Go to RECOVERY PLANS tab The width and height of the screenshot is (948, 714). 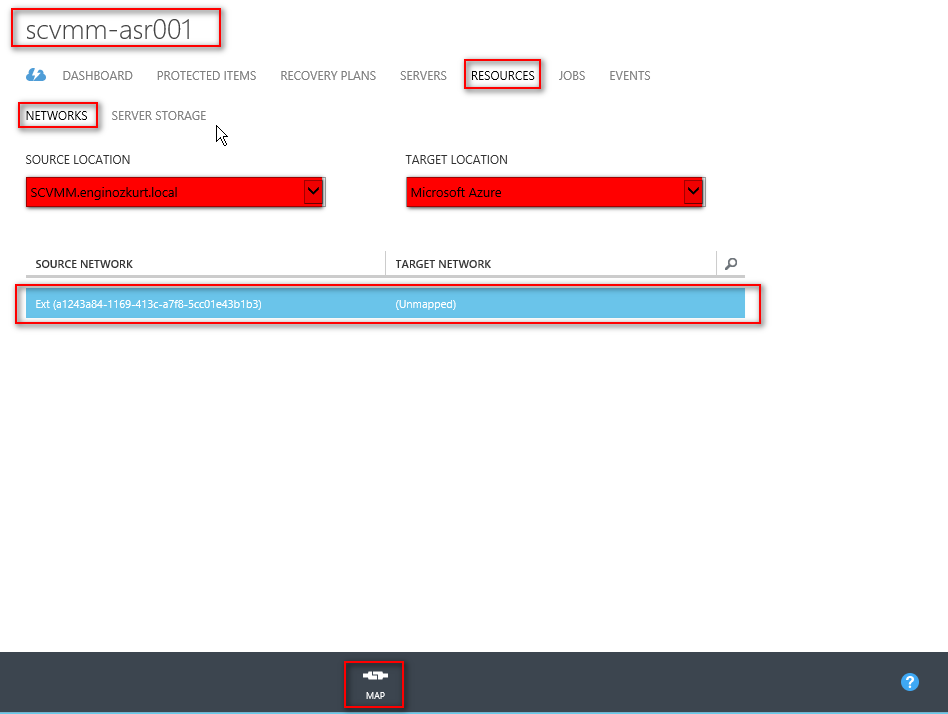[328, 76]
